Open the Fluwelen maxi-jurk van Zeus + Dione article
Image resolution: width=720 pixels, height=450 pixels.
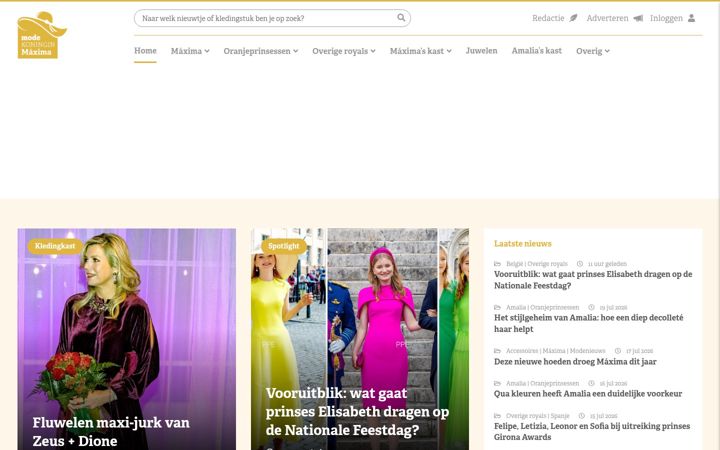(x=111, y=432)
